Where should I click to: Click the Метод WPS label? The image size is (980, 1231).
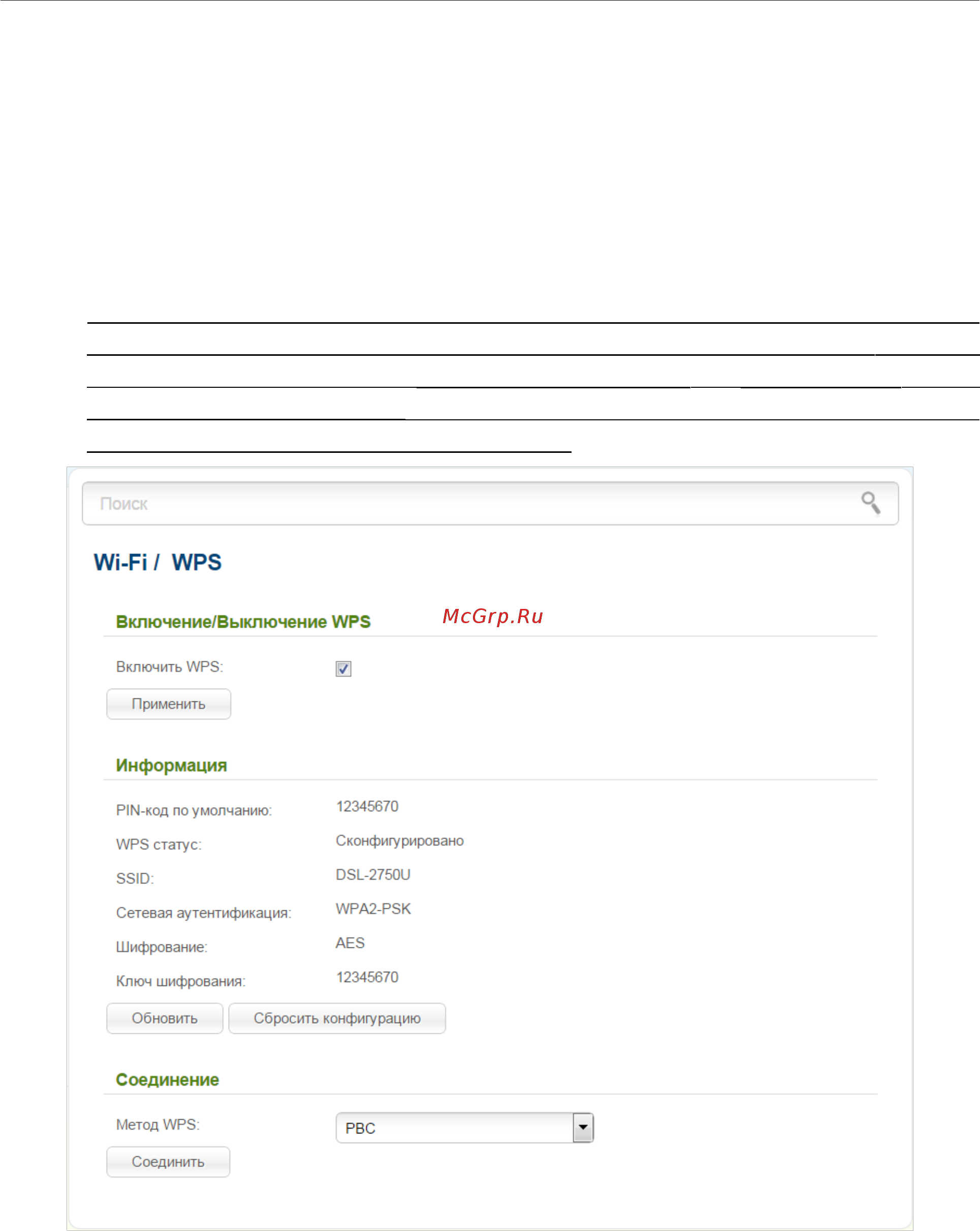pyautogui.click(x=157, y=1124)
